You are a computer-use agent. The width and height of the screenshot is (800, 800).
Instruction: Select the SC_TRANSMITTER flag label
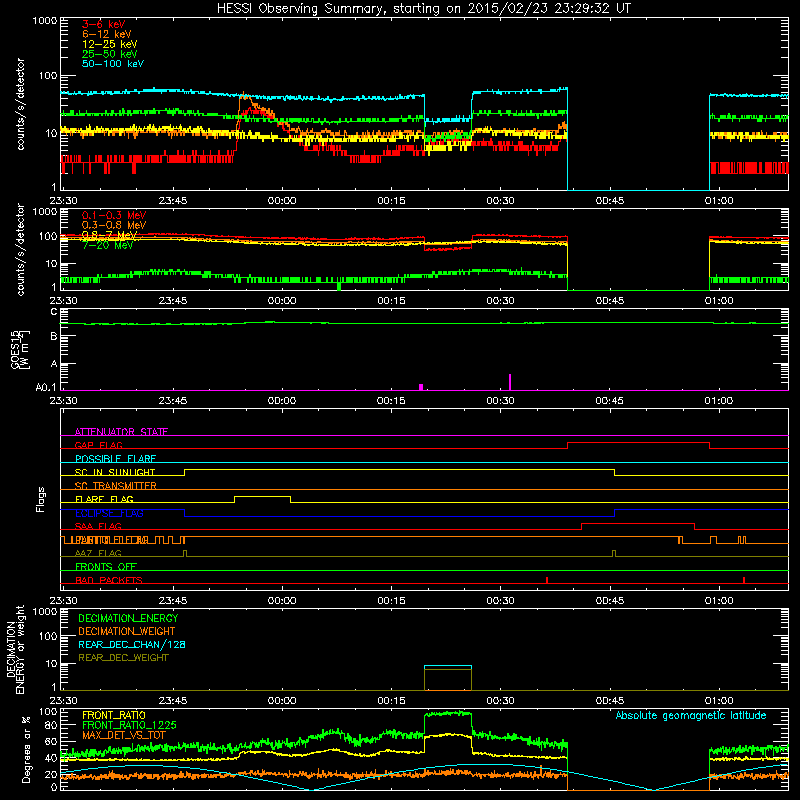tap(116, 486)
